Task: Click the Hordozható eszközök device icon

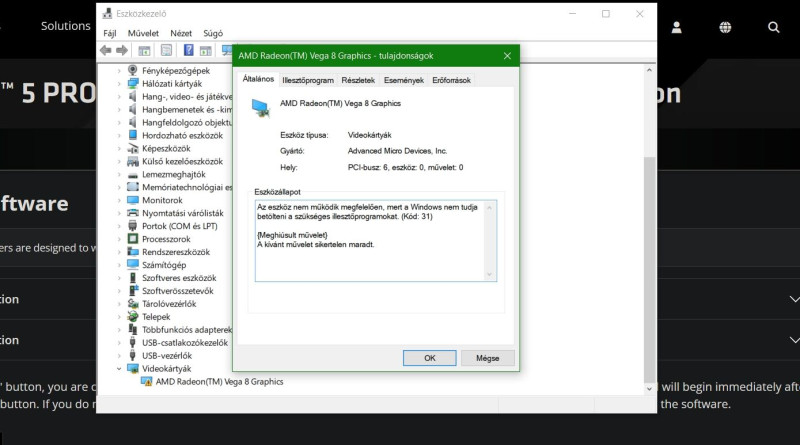Action: (x=133, y=135)
